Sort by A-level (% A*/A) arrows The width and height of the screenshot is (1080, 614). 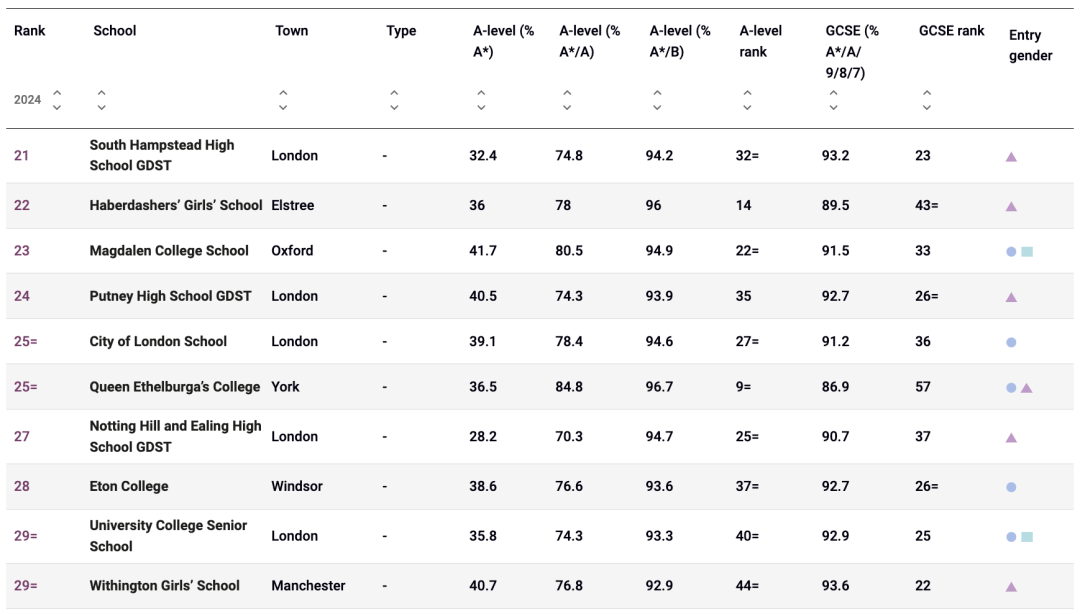click(x=567, y=100)
